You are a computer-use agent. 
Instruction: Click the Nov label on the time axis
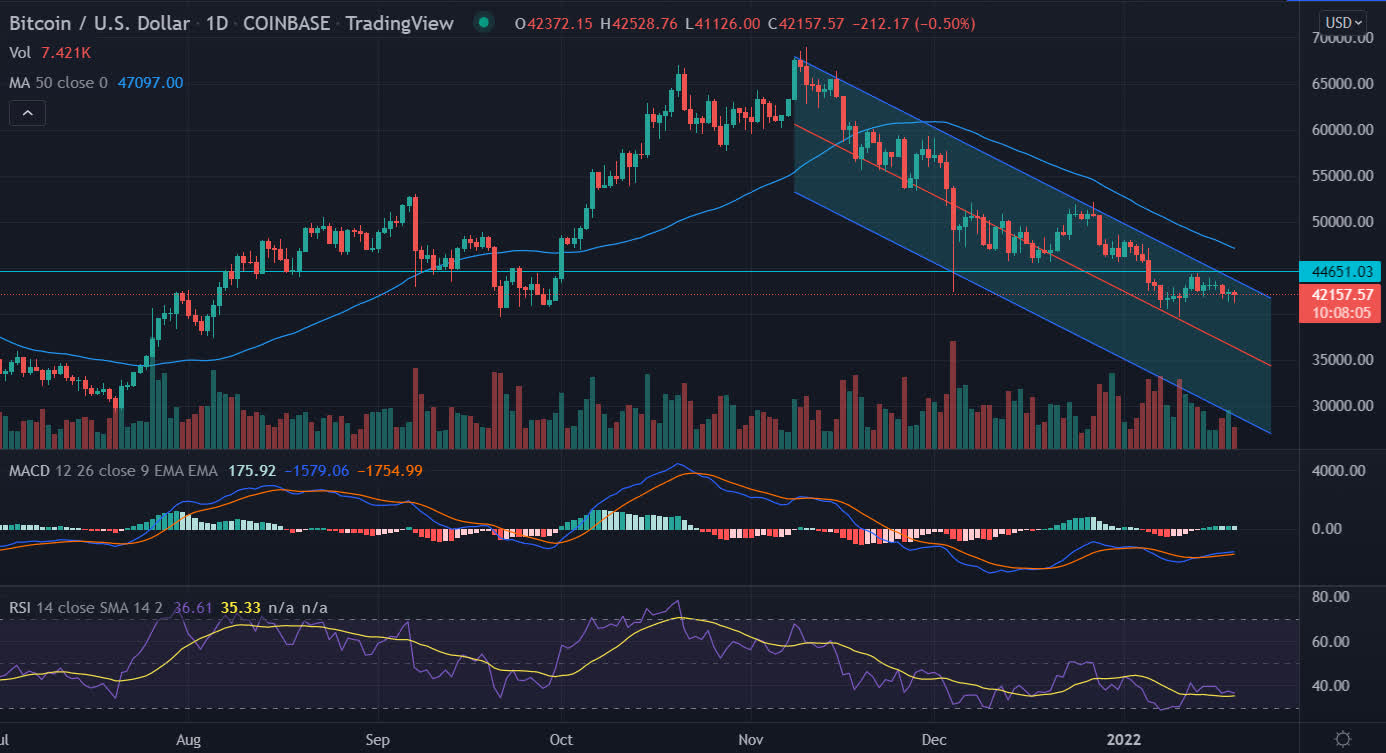(x=747, y=740)
